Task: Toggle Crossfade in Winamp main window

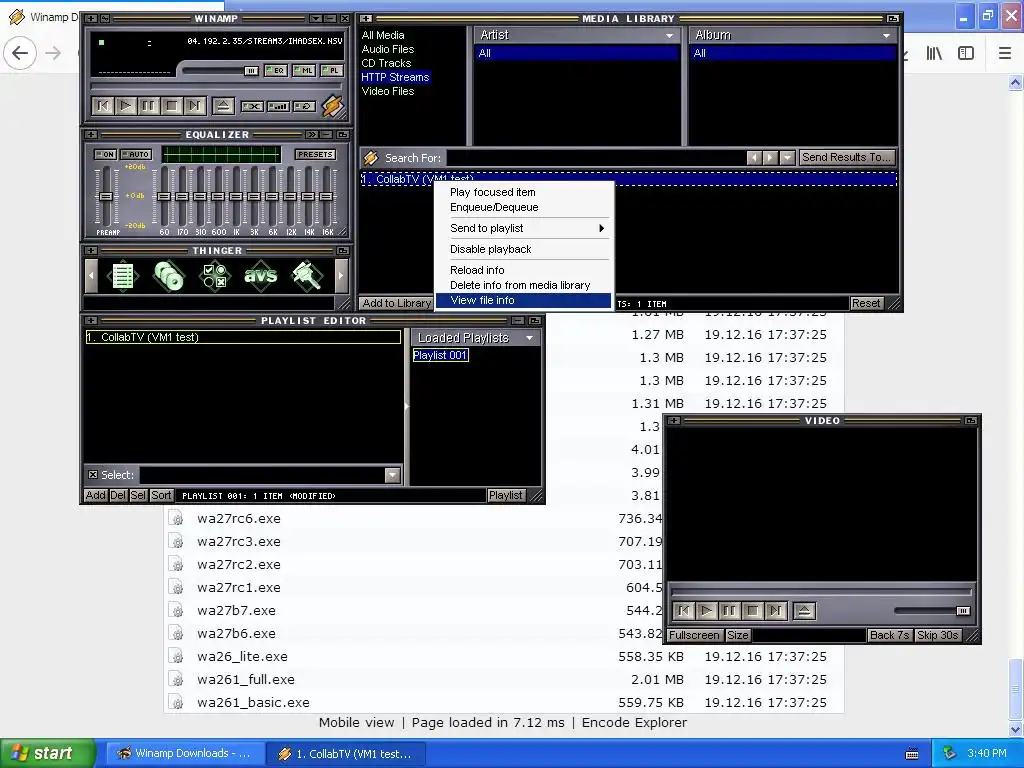Action: pos(278,106)
